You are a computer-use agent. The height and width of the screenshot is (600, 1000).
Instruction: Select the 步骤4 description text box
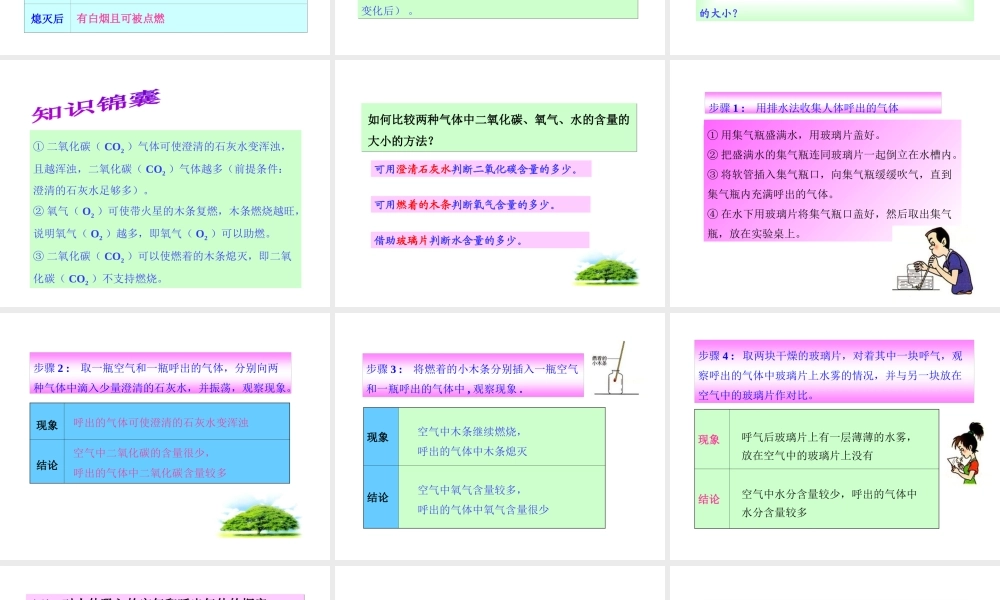tap(834, 371)
